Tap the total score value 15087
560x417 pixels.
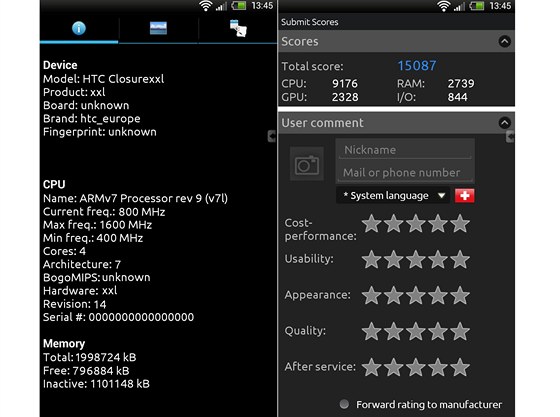pos(417,66)
